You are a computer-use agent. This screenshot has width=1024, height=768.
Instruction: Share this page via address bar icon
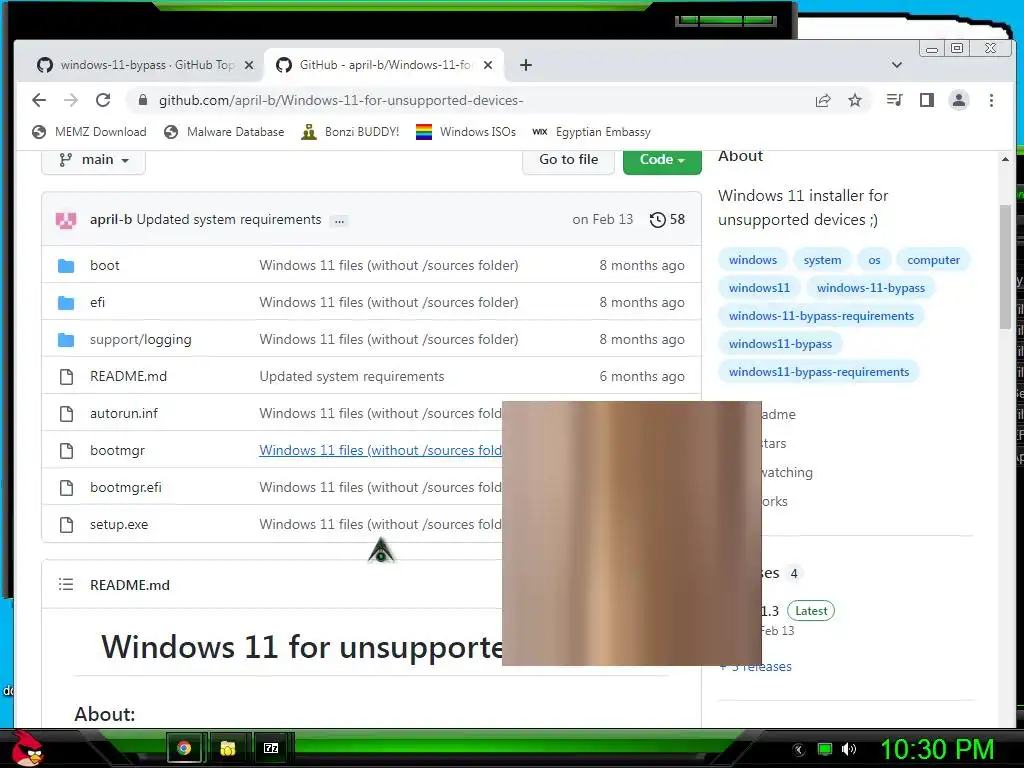[x=823, y=101]
